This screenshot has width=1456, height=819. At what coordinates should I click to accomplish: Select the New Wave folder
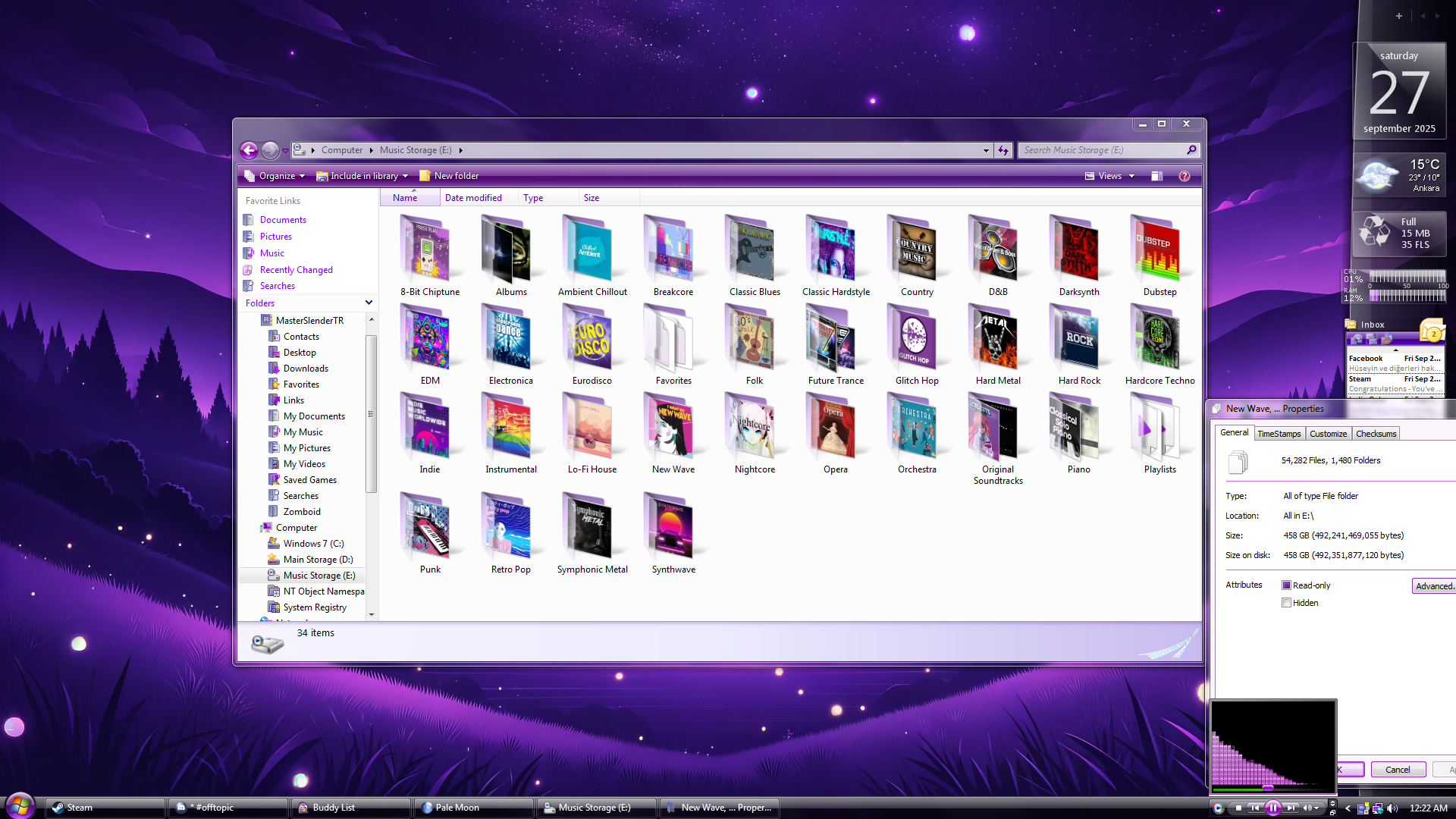(673, 434)
